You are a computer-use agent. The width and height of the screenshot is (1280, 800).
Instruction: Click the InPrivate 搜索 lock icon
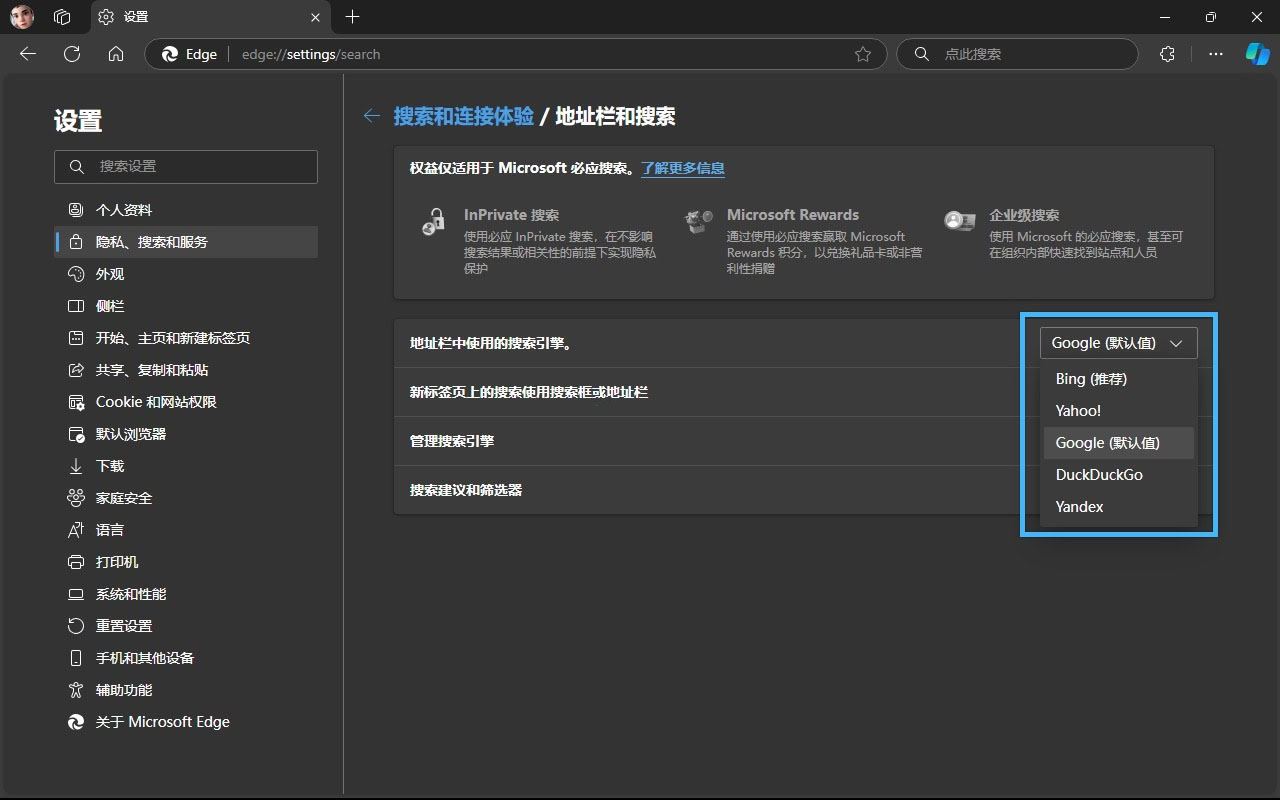(x=434, y=221)
